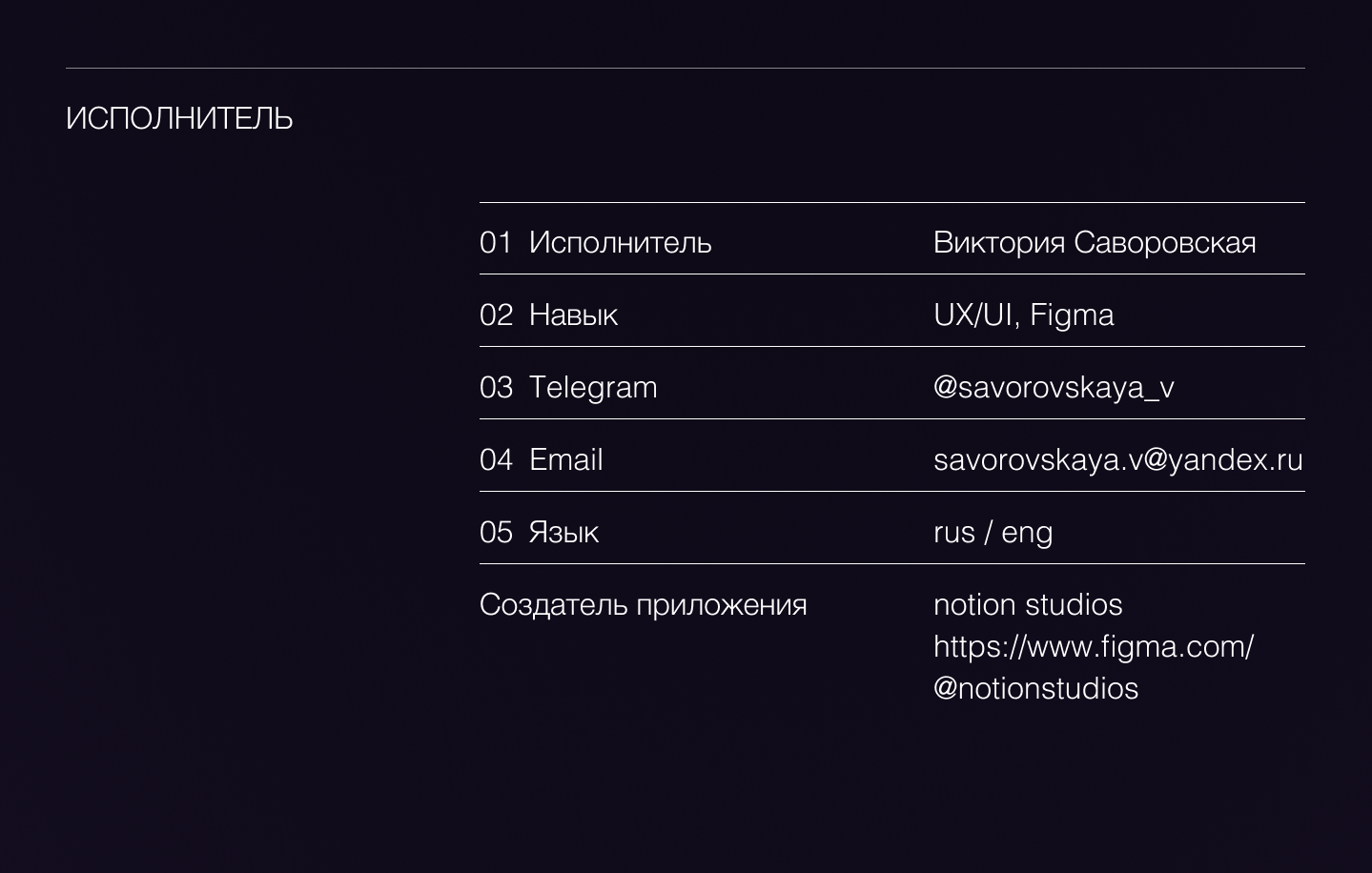Select the Создатель приложения label

pyautogui.click(x=643, y=604)
